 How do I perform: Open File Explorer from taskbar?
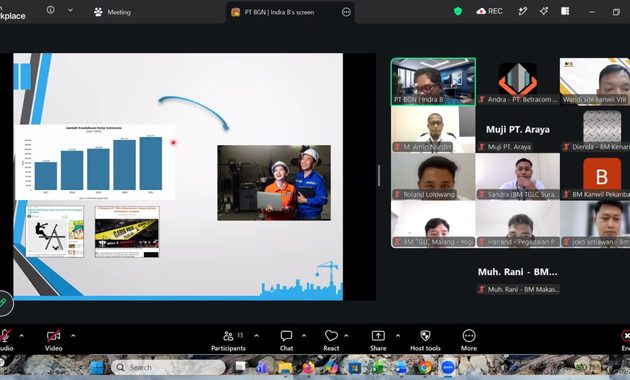click(x=284, y=368)
